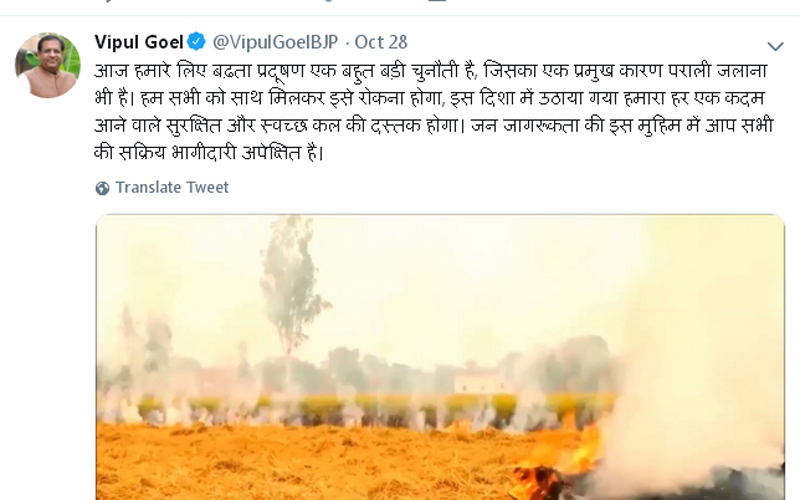The width and height of the screenshot is (800, 500).
Task: Click the globe icon before Translate Tweet
Action: pos(103,188)
